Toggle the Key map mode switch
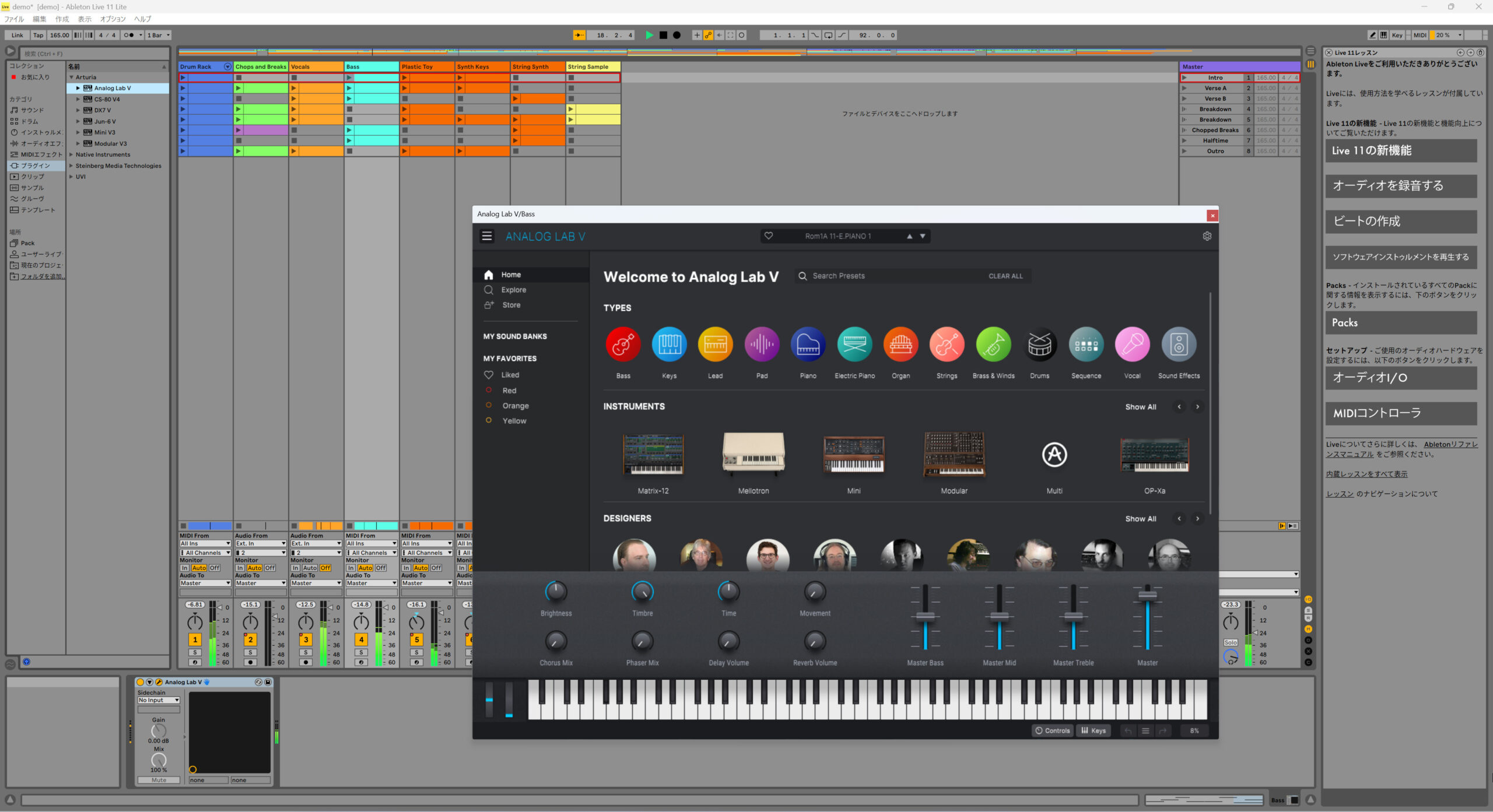Screen dimensions: 1493x812 (x=1397, y=35)
